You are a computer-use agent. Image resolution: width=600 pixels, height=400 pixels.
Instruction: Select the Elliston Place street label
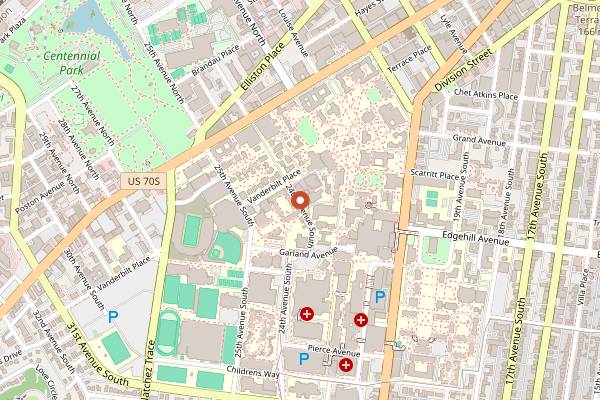[x=262, y=67]
